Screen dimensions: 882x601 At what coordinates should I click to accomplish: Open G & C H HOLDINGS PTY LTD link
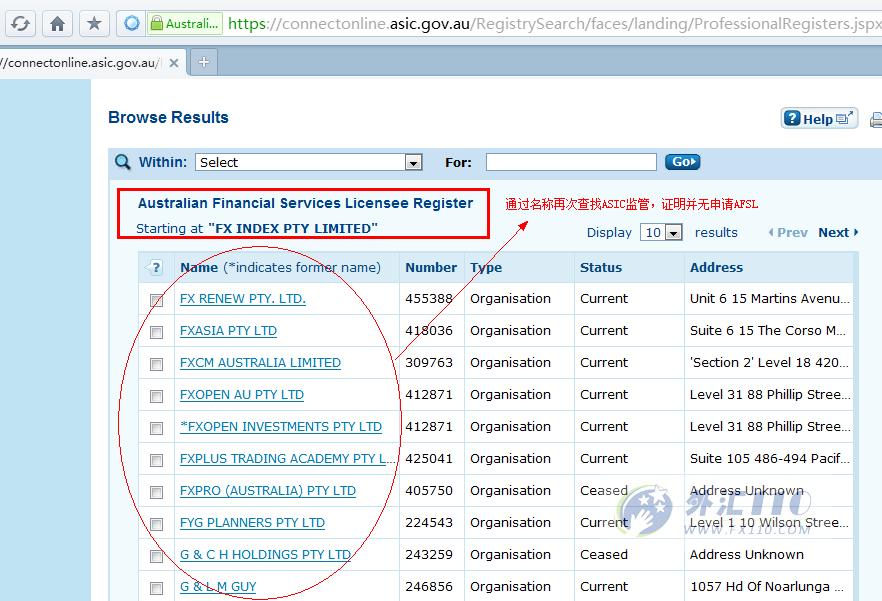266,555
